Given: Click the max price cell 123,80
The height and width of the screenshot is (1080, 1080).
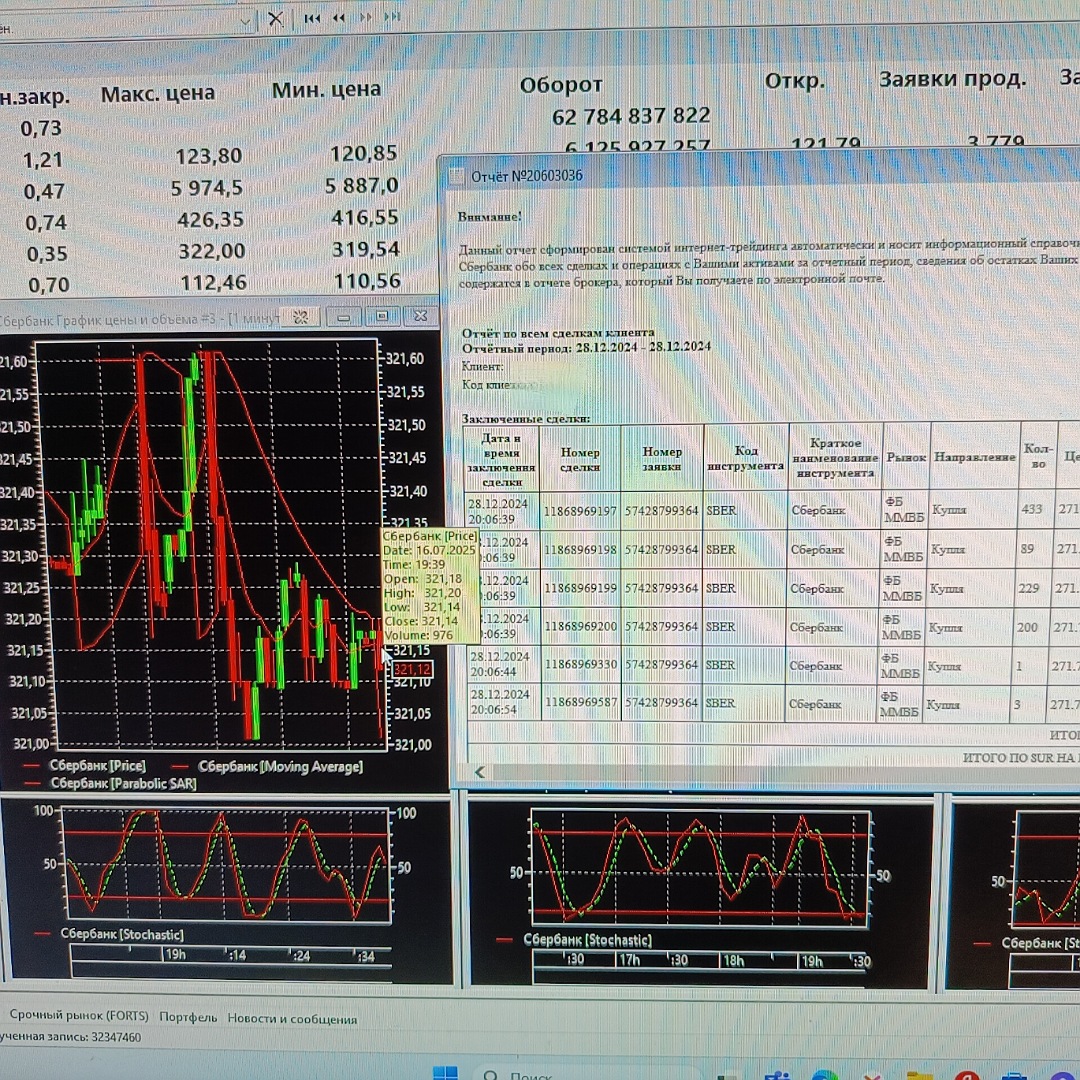Looking at the screenshot, I should [x=209, y=156].
